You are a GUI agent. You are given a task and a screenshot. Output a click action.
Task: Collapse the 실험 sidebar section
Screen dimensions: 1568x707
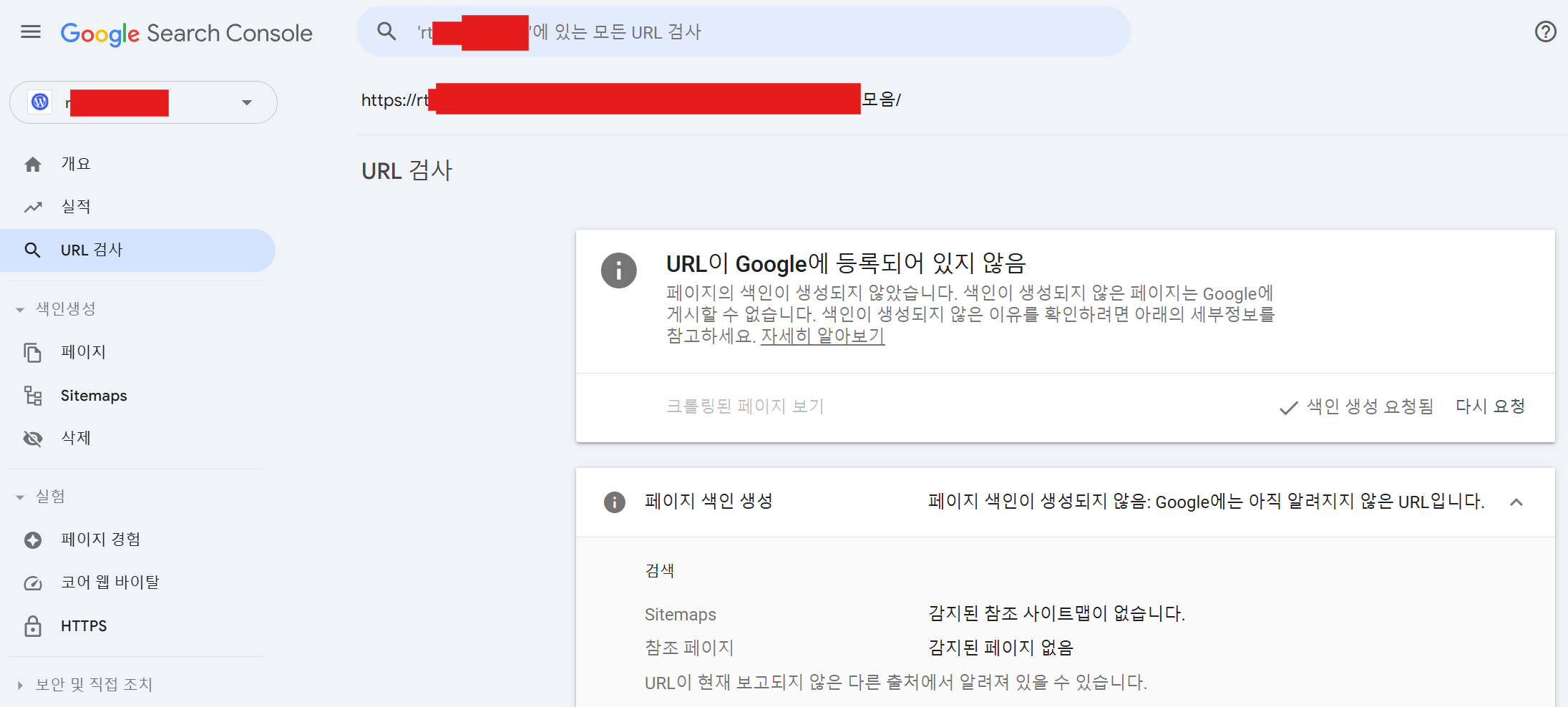click(20, 497)
